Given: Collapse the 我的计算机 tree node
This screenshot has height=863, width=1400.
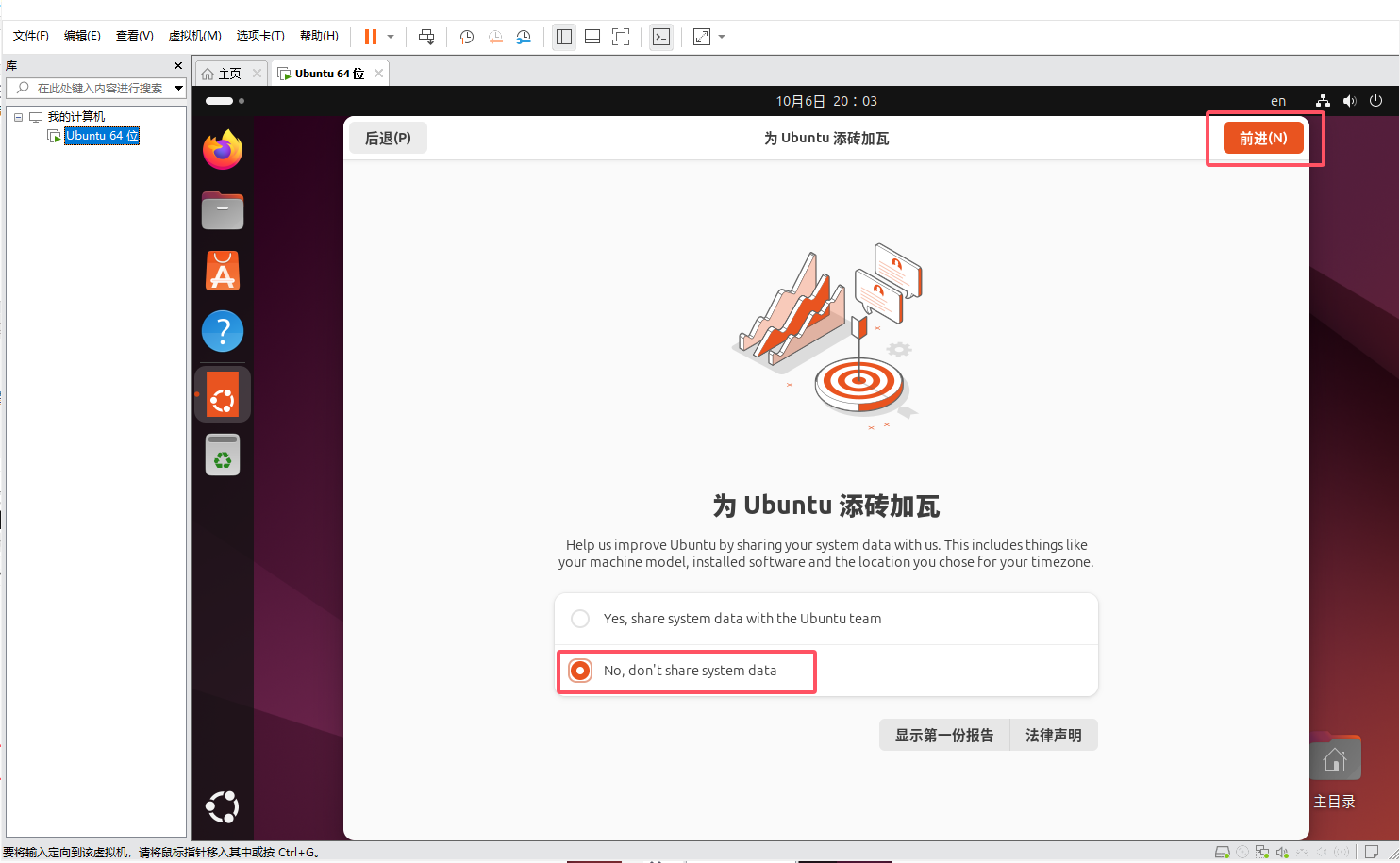Looking at the screenshot, I should click(x=18, y=118).
